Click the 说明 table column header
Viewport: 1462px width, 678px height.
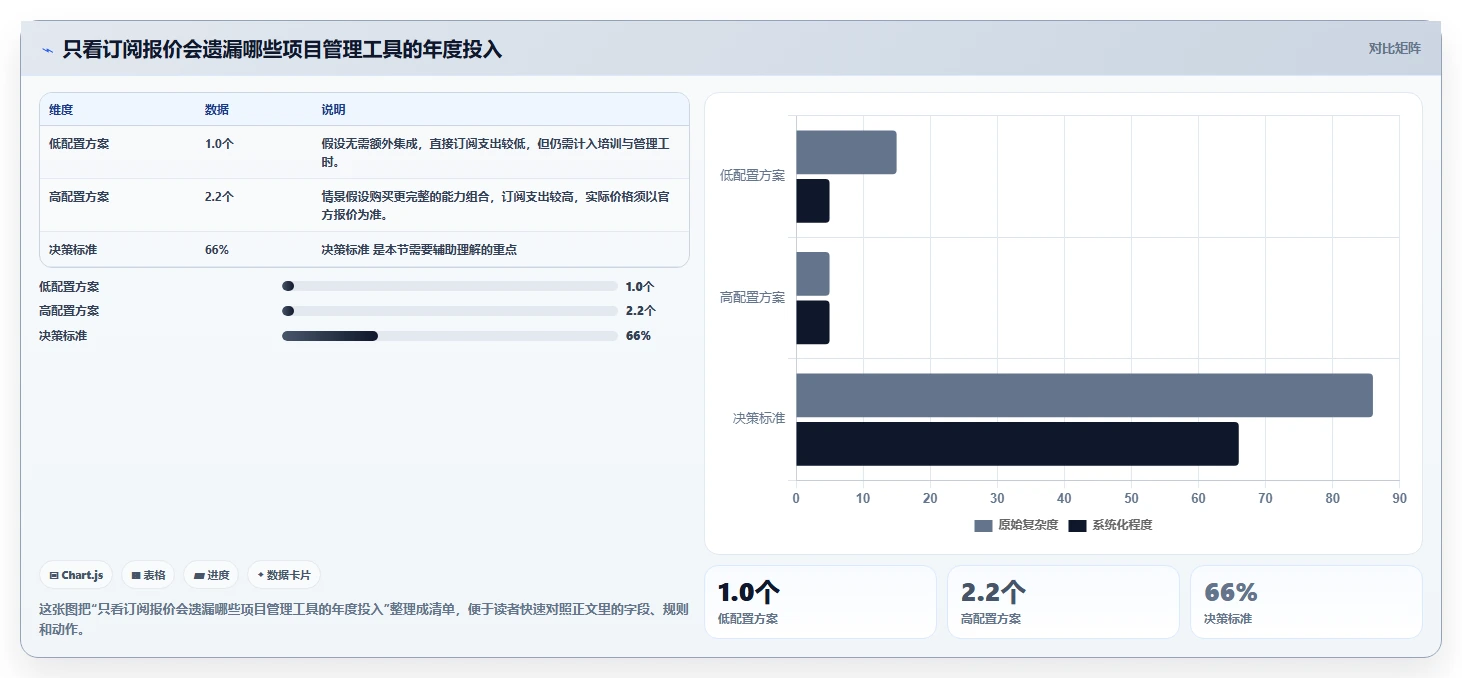333,110
